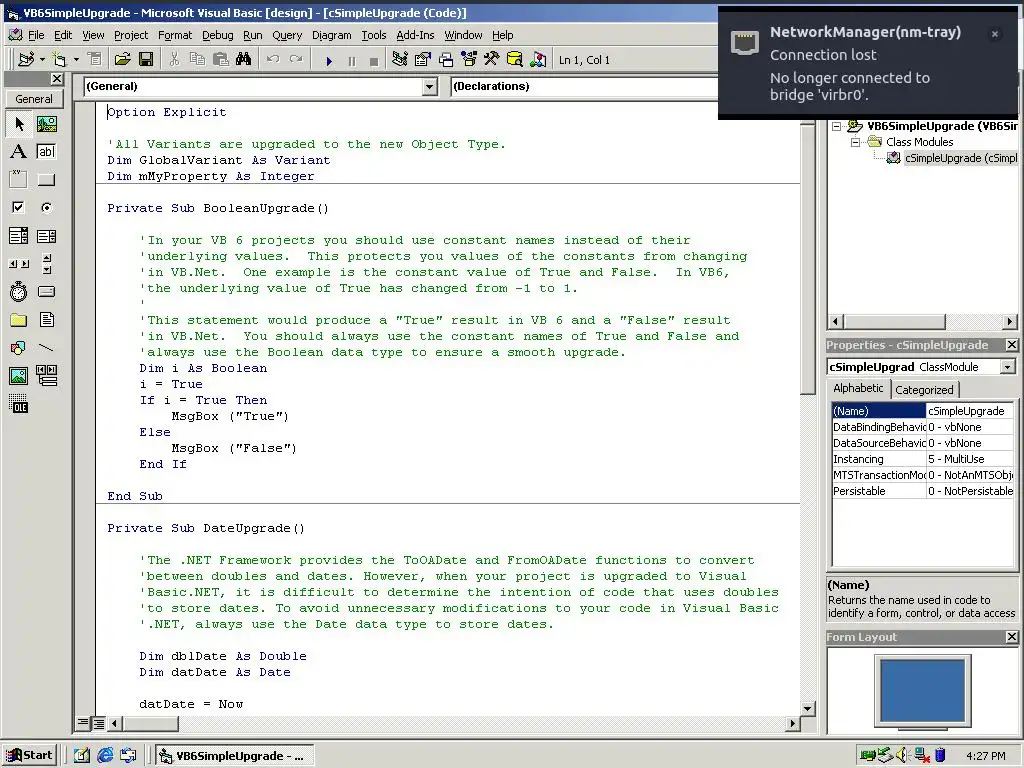
Task: Click the End stop square button
Action: pyautogui.click(x=374, y=61)
